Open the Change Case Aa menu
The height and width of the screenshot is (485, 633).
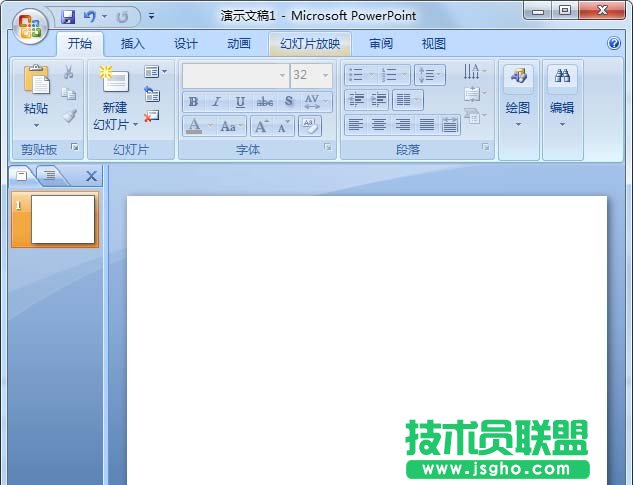231,126
